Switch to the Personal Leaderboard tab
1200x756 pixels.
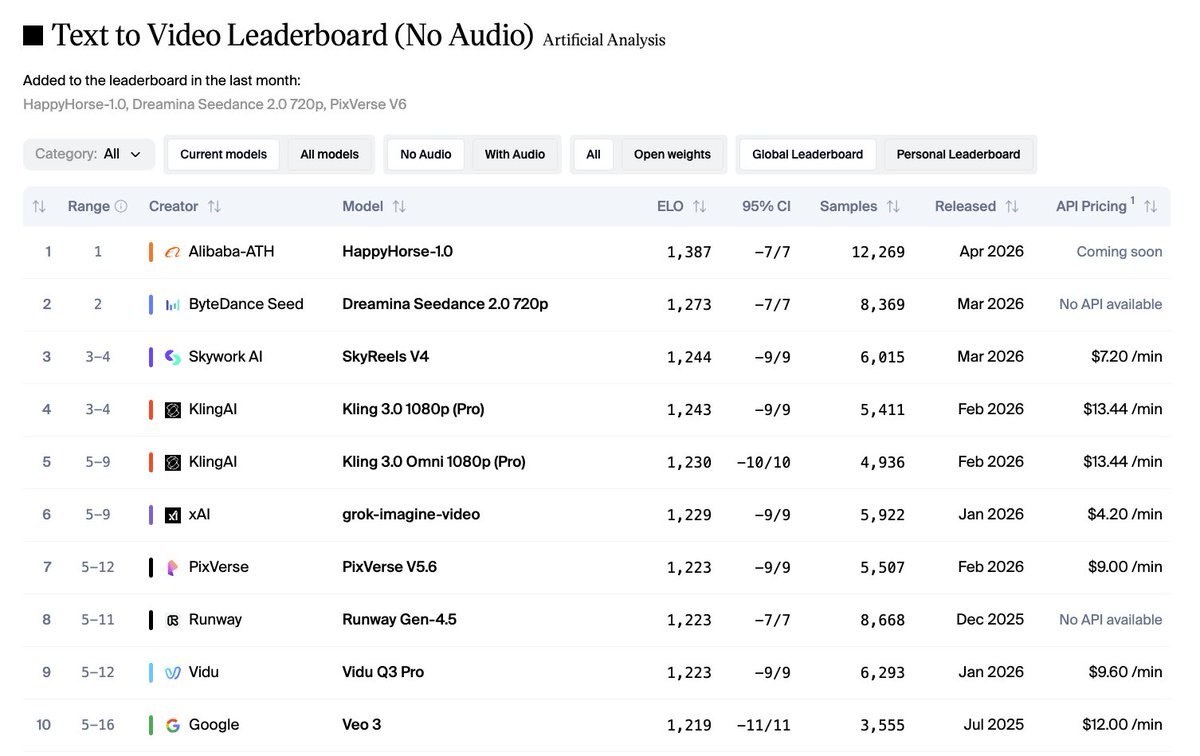point(959,154)
